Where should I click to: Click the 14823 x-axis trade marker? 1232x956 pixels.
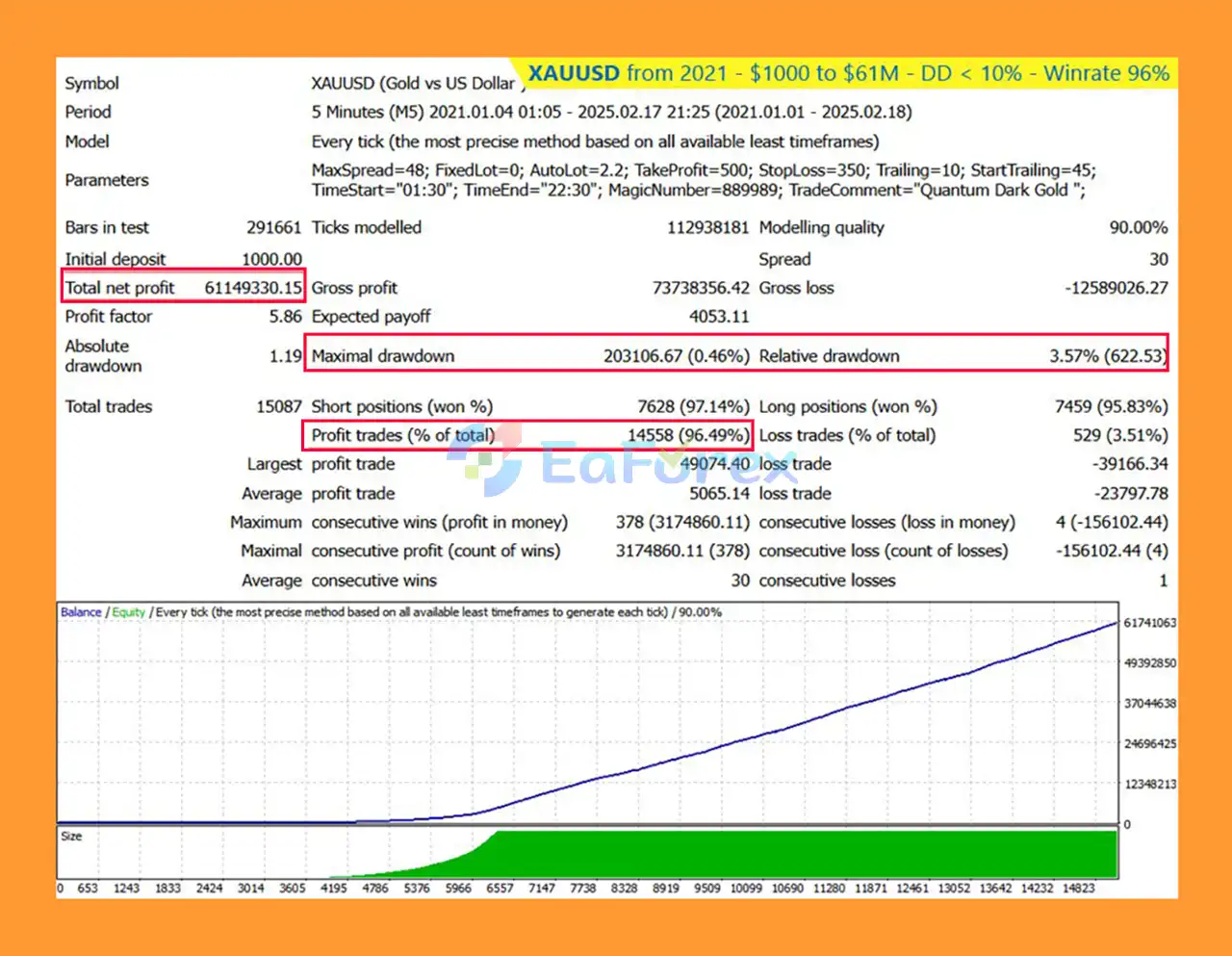point(1078,889)
